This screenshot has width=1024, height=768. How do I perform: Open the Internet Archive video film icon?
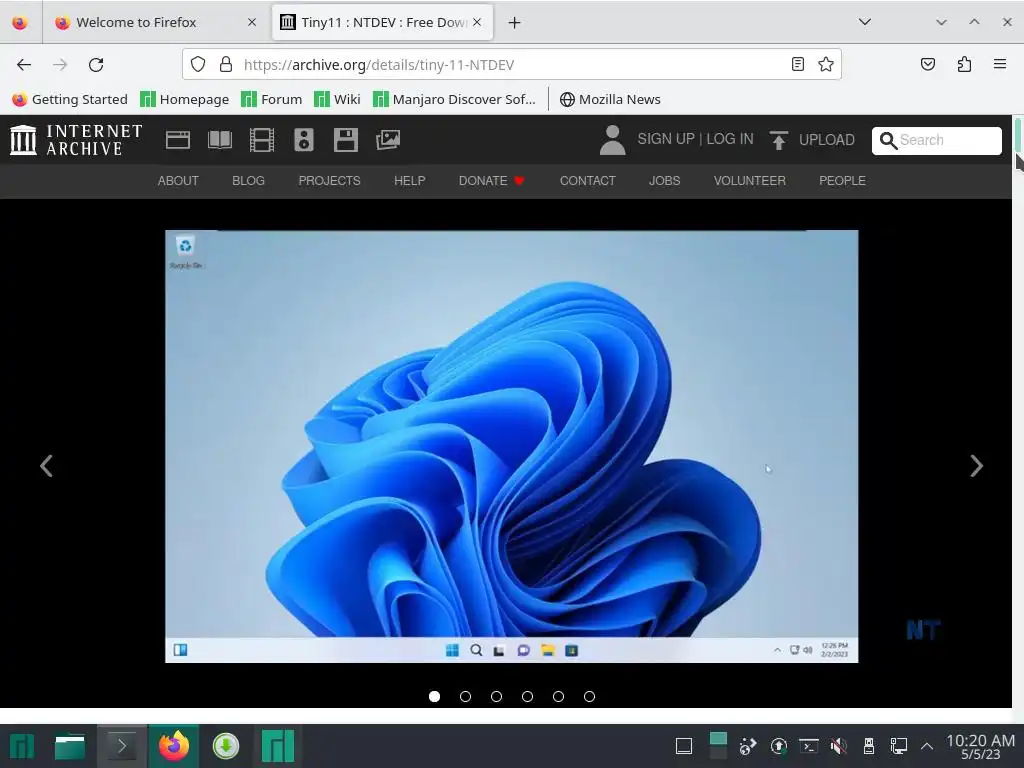[x=262, y=140]
